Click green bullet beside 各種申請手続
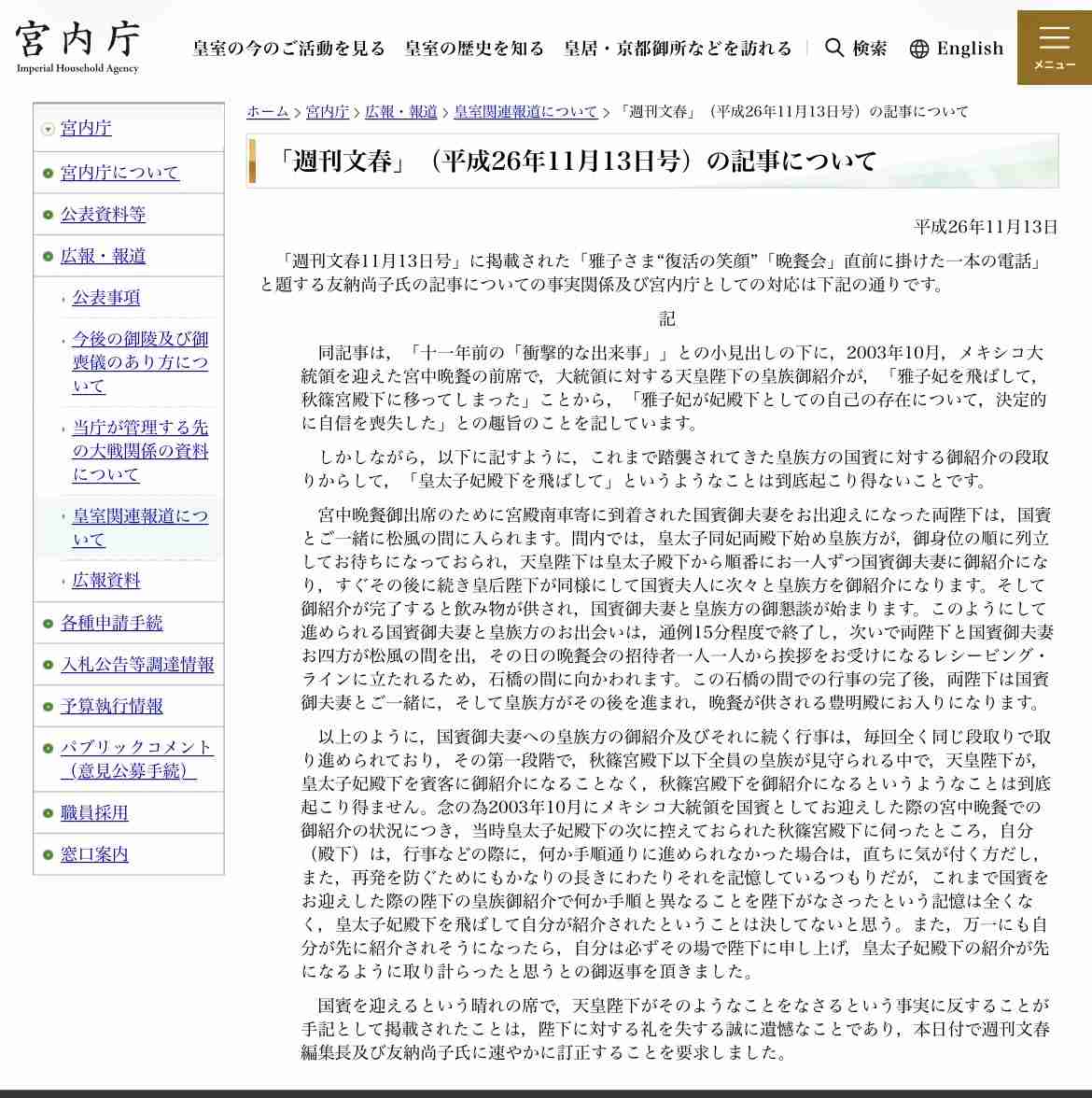 pyautogui.click(x=48, y=624)
